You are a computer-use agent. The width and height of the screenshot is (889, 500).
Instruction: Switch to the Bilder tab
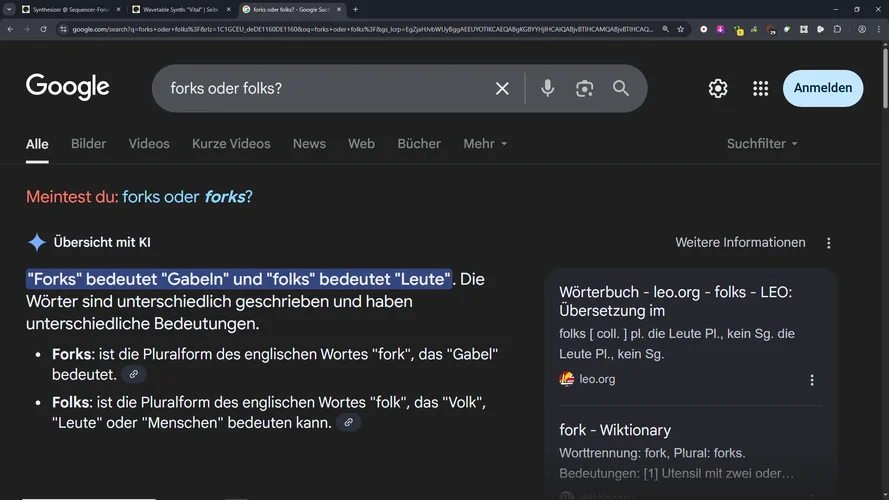coord(88,144)
